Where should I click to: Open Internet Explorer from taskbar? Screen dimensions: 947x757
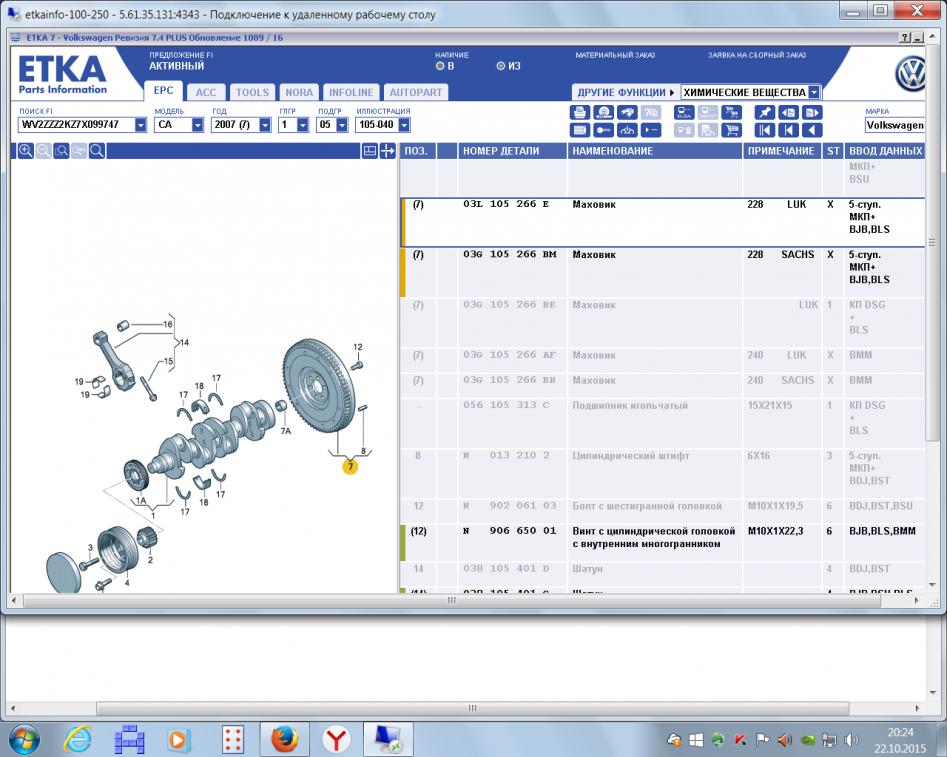[x=77, y=739]
